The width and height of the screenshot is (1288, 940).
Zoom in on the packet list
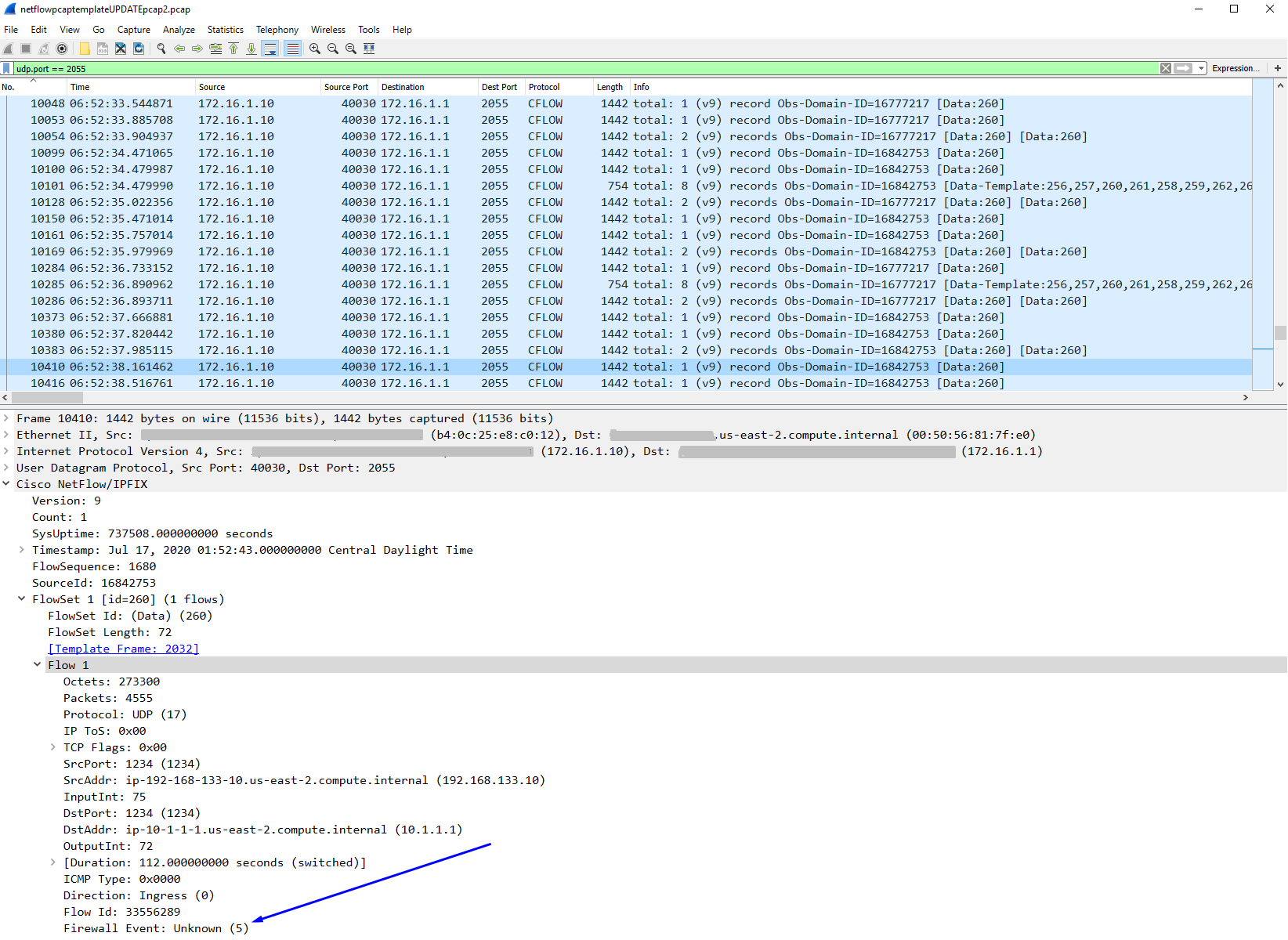[314, 49]
